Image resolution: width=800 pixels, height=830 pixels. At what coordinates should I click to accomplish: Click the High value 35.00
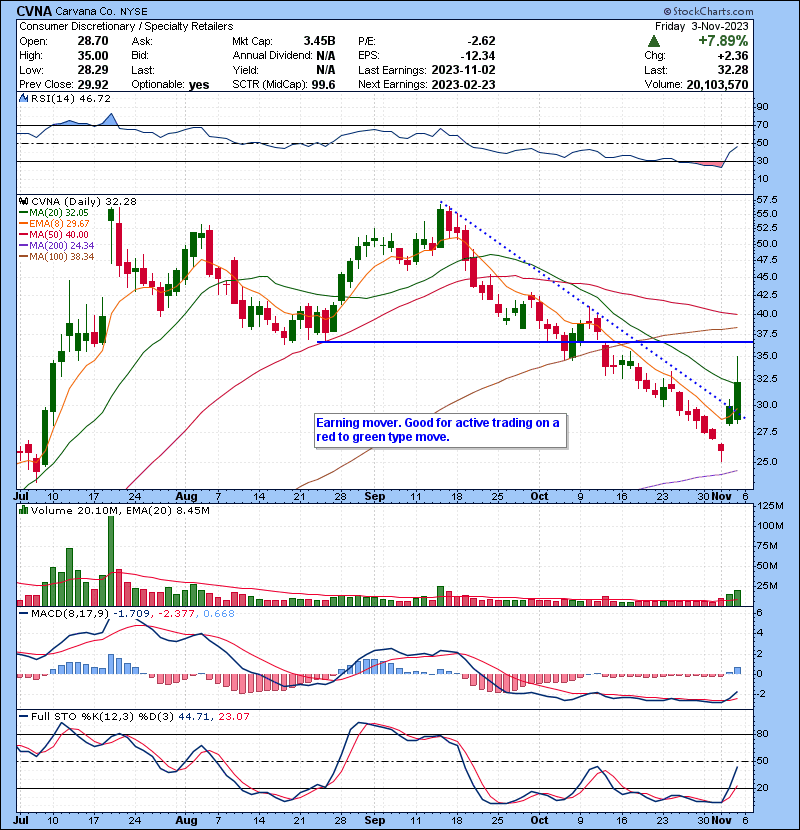pos(93,56)
